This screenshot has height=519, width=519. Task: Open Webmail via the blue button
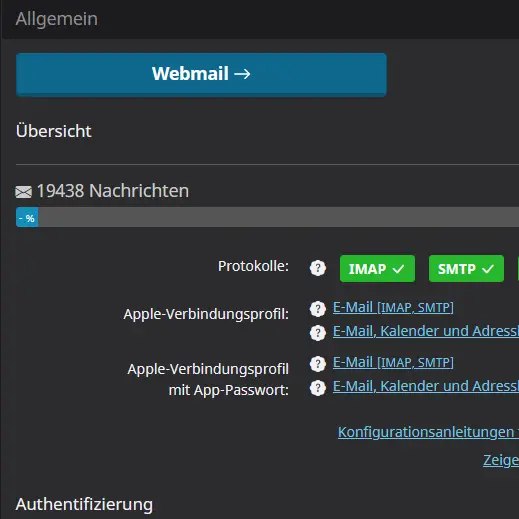click(x=201, y=75)
